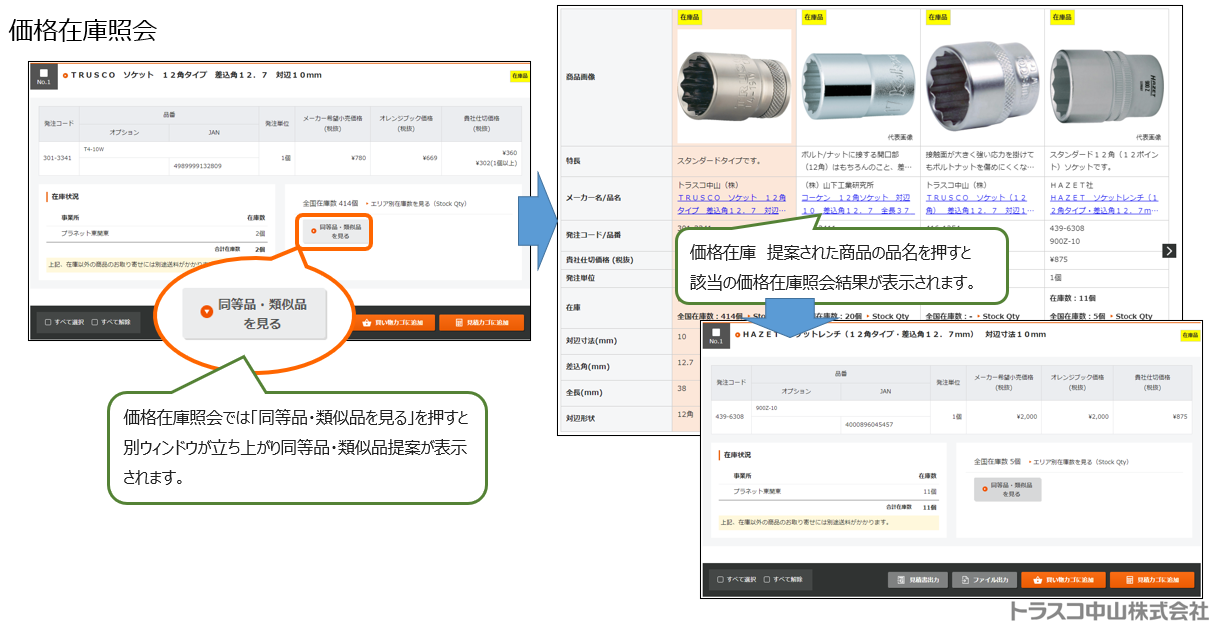Click 買い物カゴに追加 in the HAZET panel footer

(1062, 580)
